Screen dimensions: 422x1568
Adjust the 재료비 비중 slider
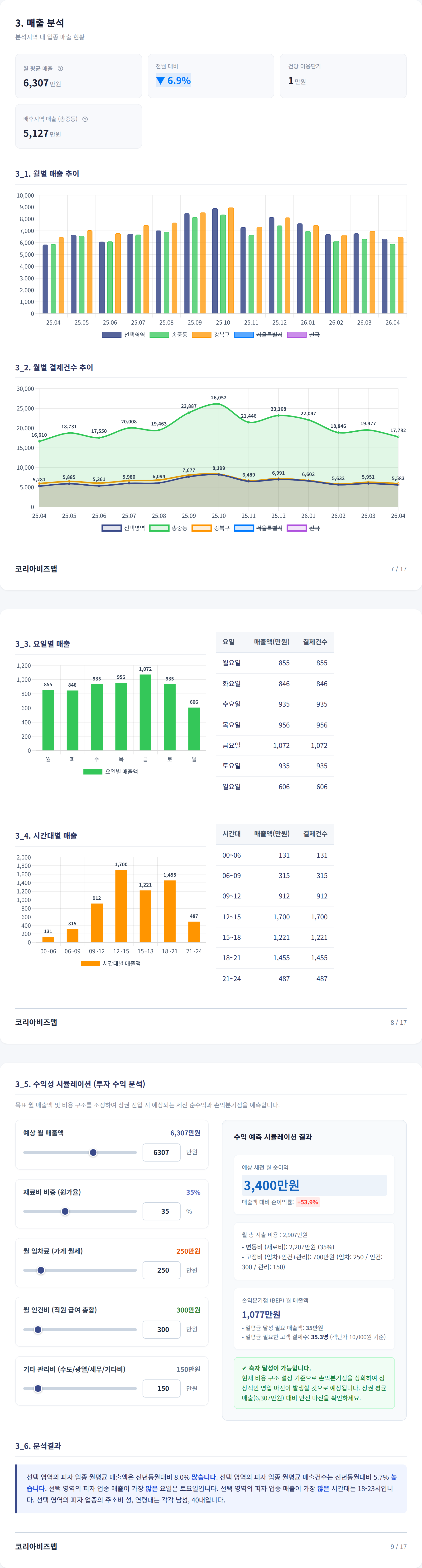click(80, 1211)
